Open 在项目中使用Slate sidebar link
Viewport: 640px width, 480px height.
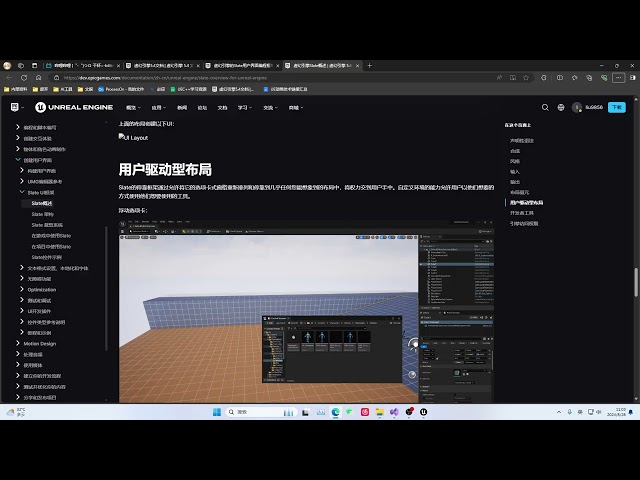[x=51, y=247]
